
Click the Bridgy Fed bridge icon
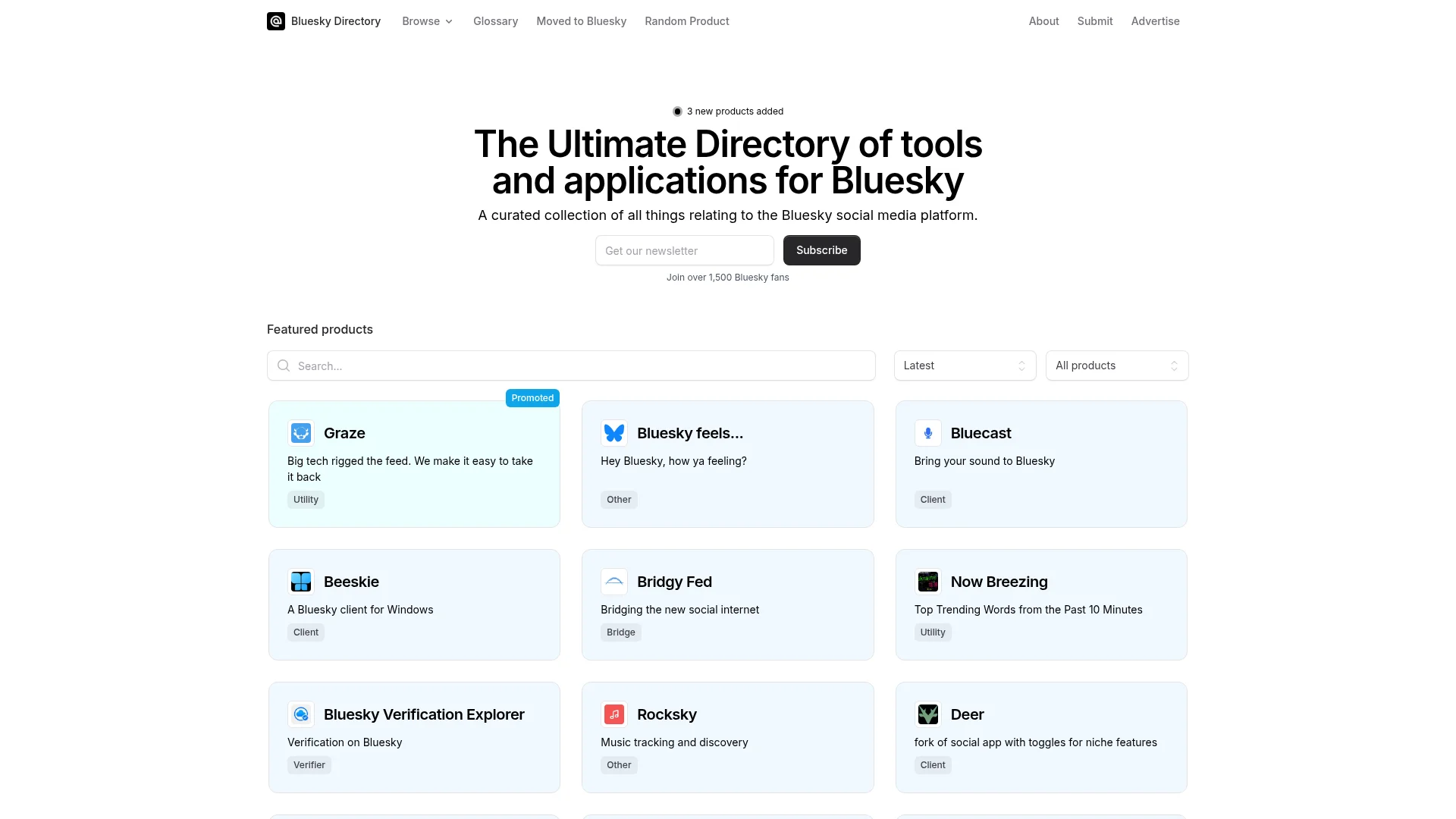(x=614, y=582)
